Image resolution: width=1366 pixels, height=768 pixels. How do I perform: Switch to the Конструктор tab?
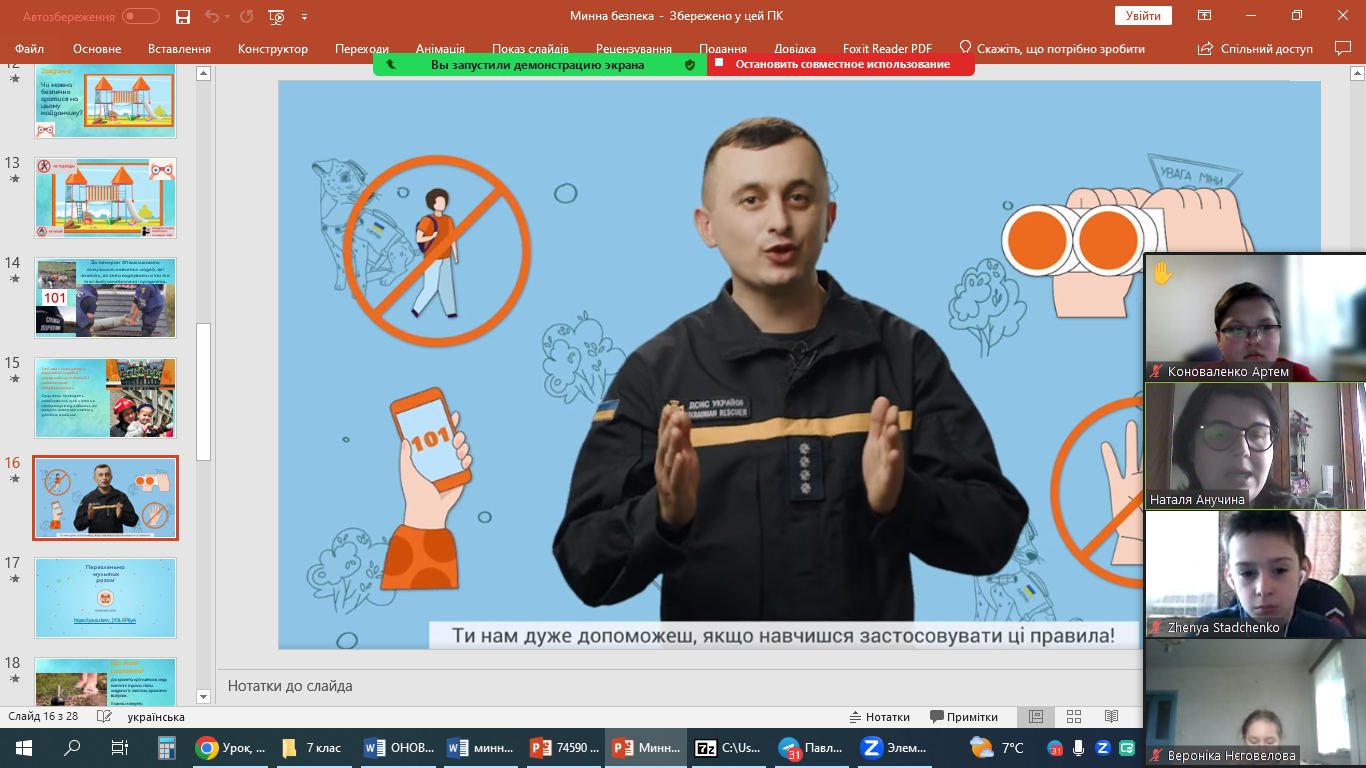[273, 49]
